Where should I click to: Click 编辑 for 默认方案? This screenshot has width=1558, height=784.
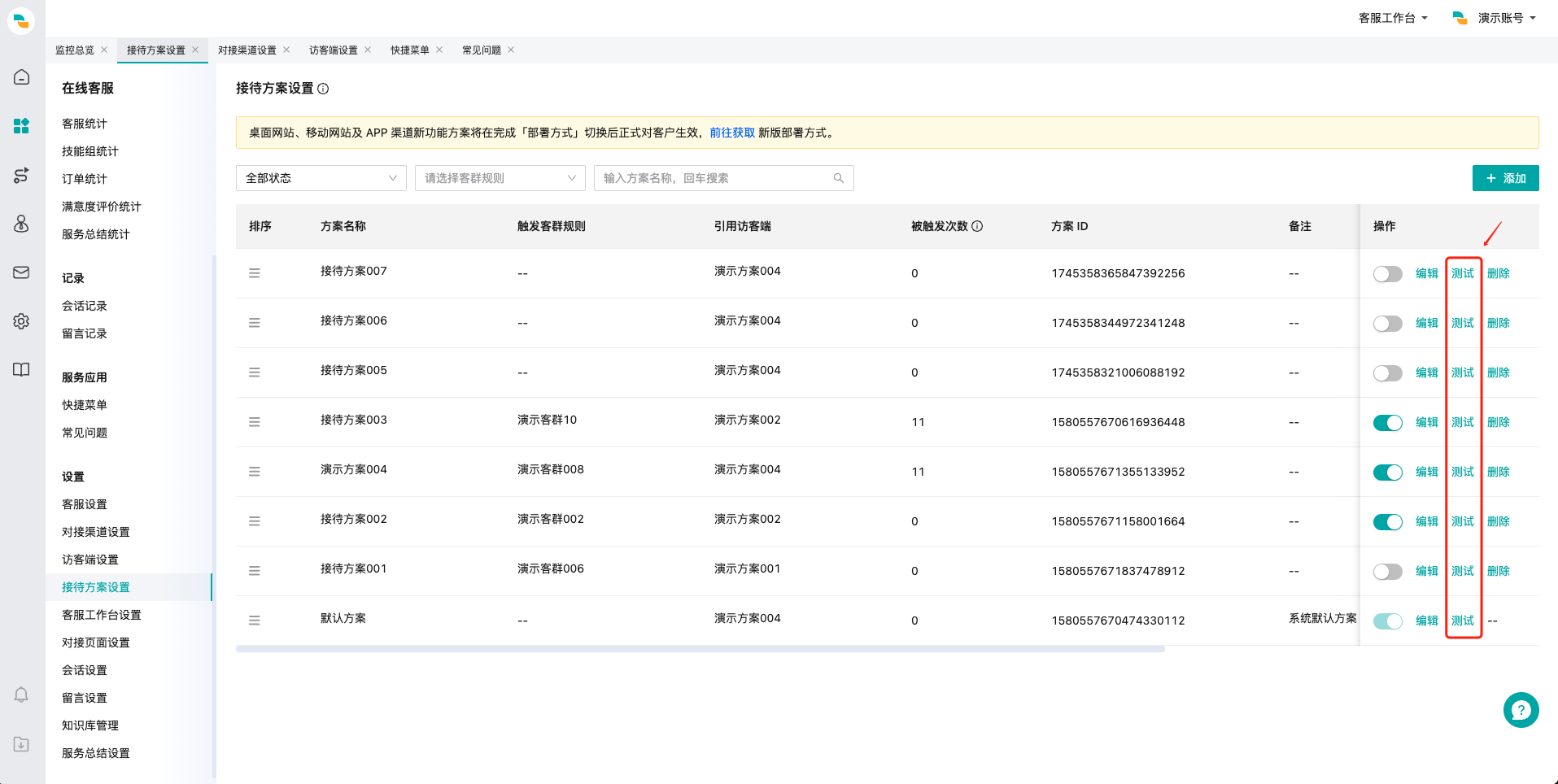coord(1427,621)
